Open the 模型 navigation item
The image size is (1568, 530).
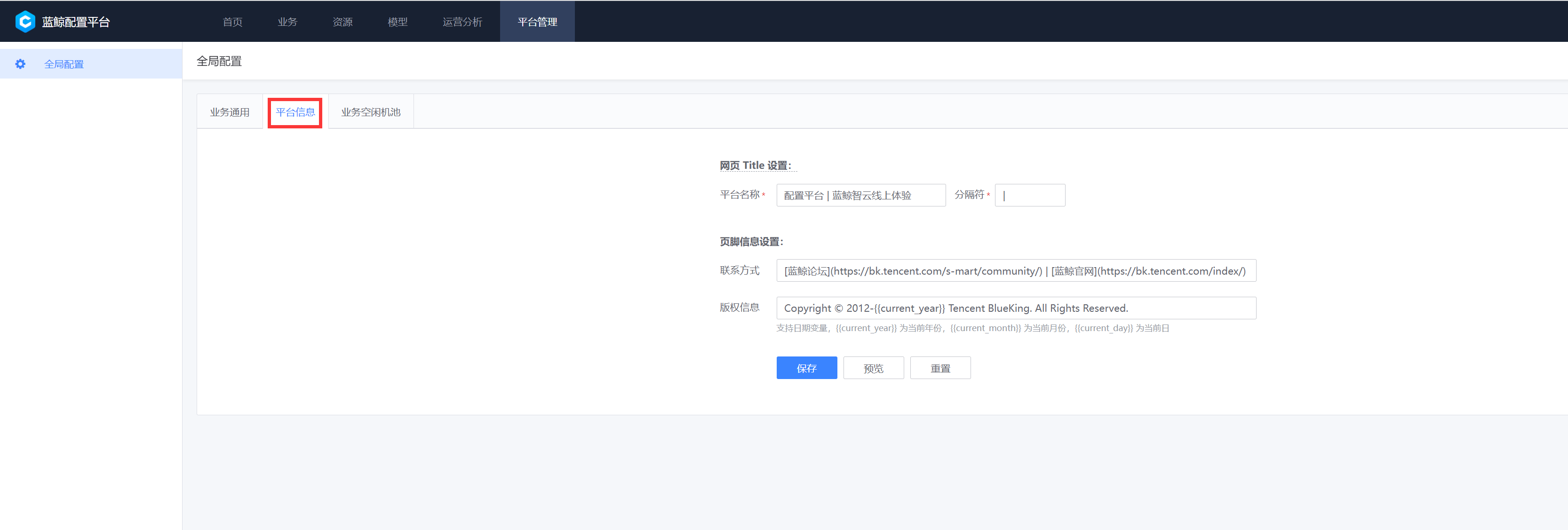[398, 22]
